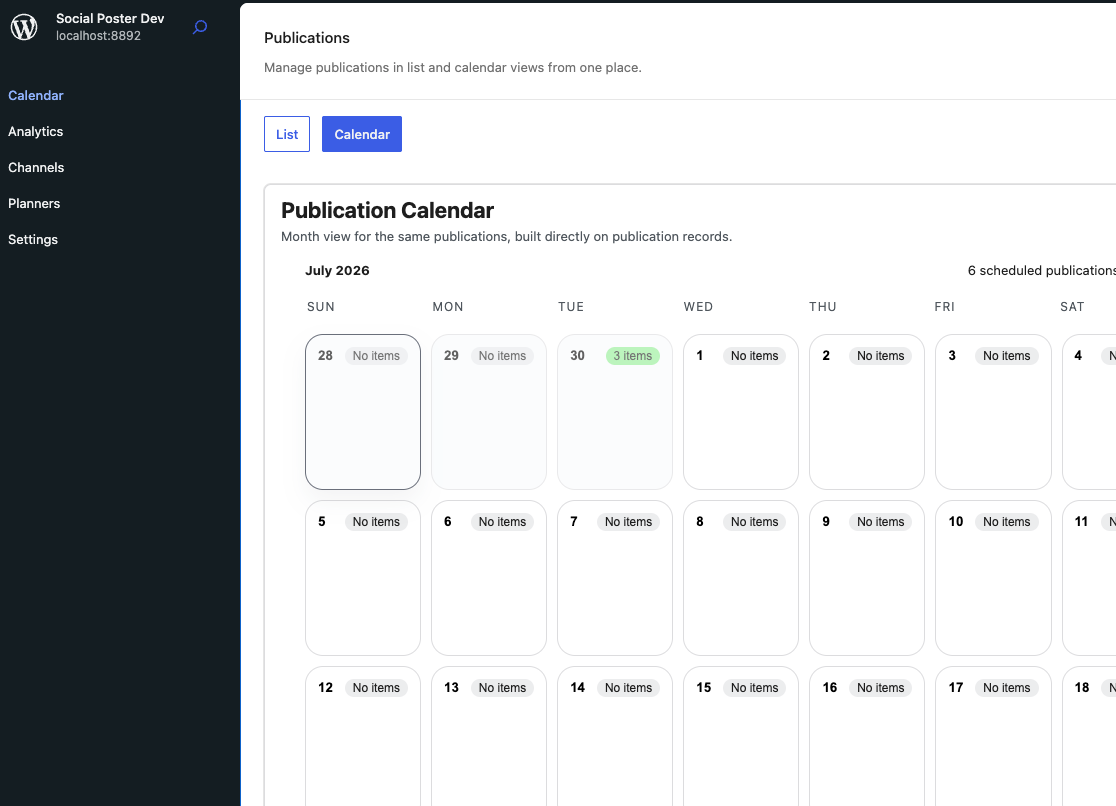Click the TUE weekday column header
The width and height of the screenshot is (1116, 806).
tap(571, 307)
